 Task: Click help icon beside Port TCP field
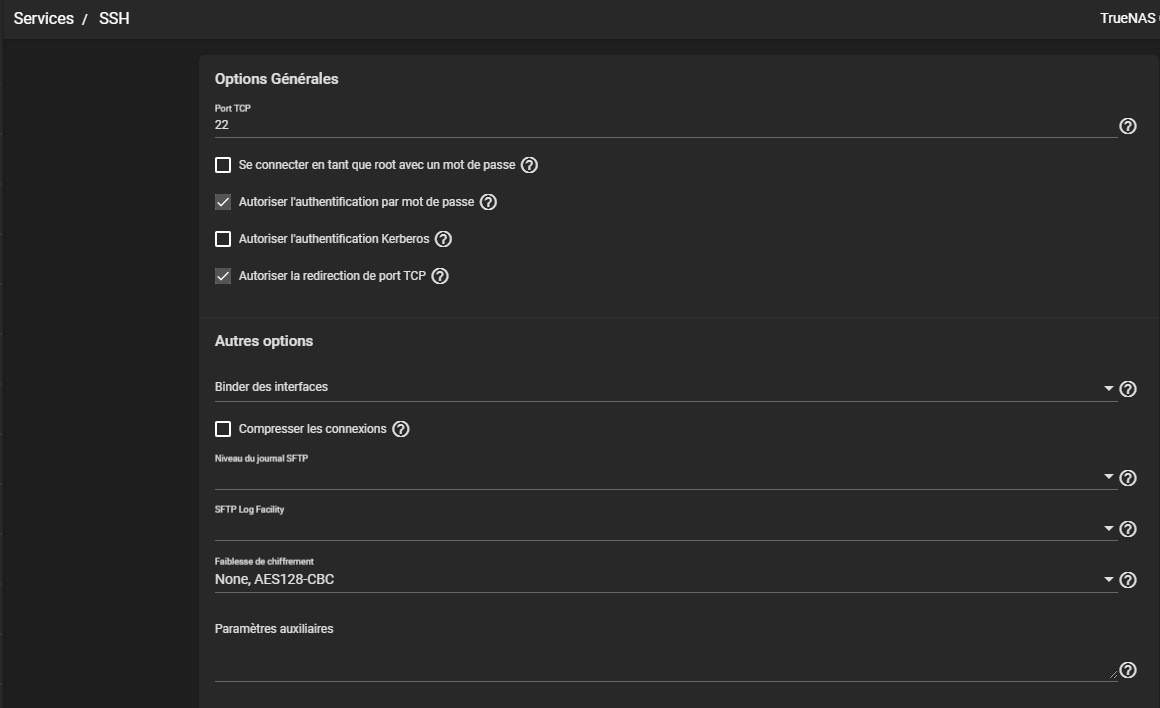1128,126
